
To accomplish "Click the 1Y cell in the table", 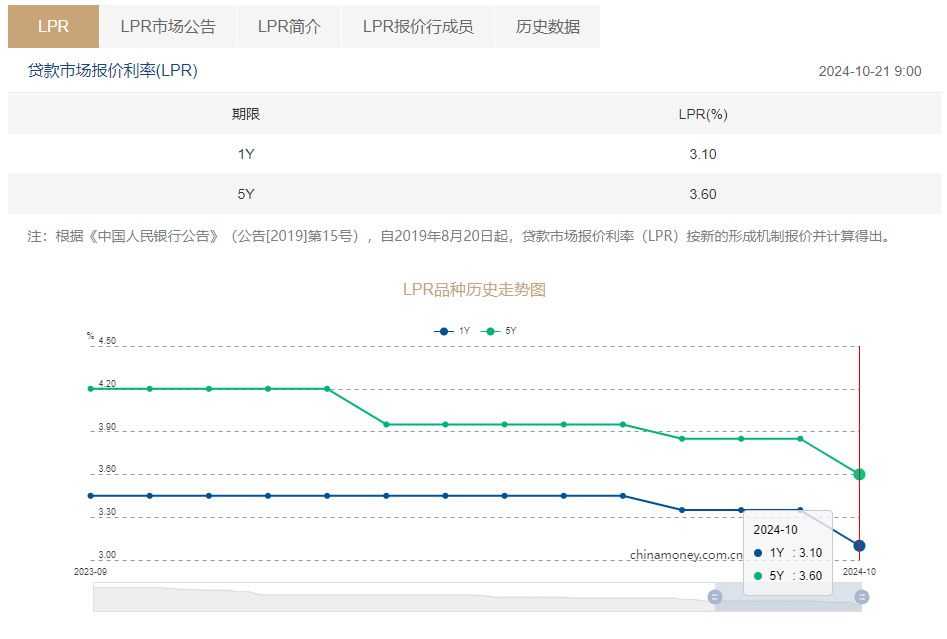I will pyautogui.click(x=245, y=154).
